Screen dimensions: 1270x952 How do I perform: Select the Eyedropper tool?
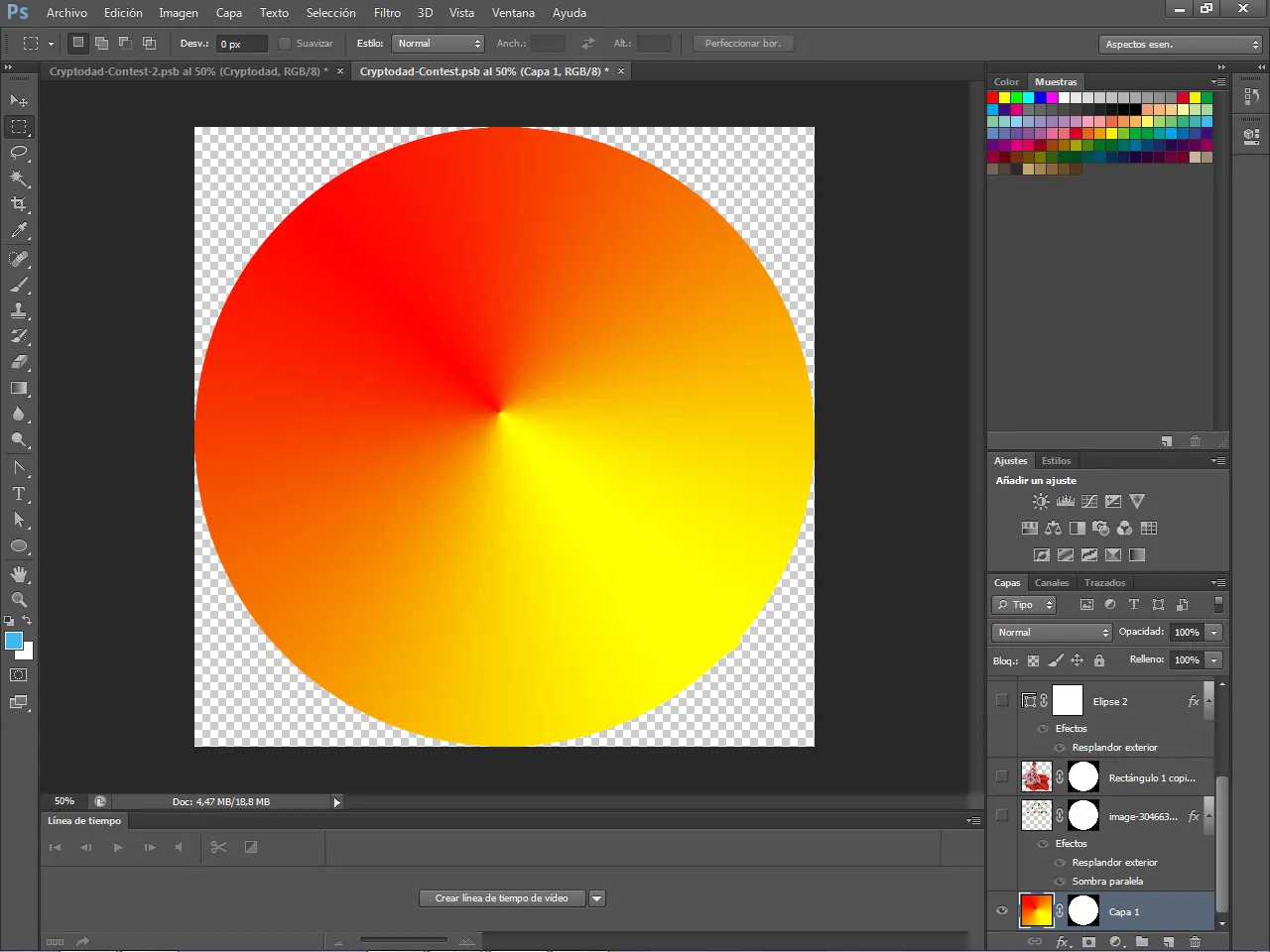coord(19,231)
